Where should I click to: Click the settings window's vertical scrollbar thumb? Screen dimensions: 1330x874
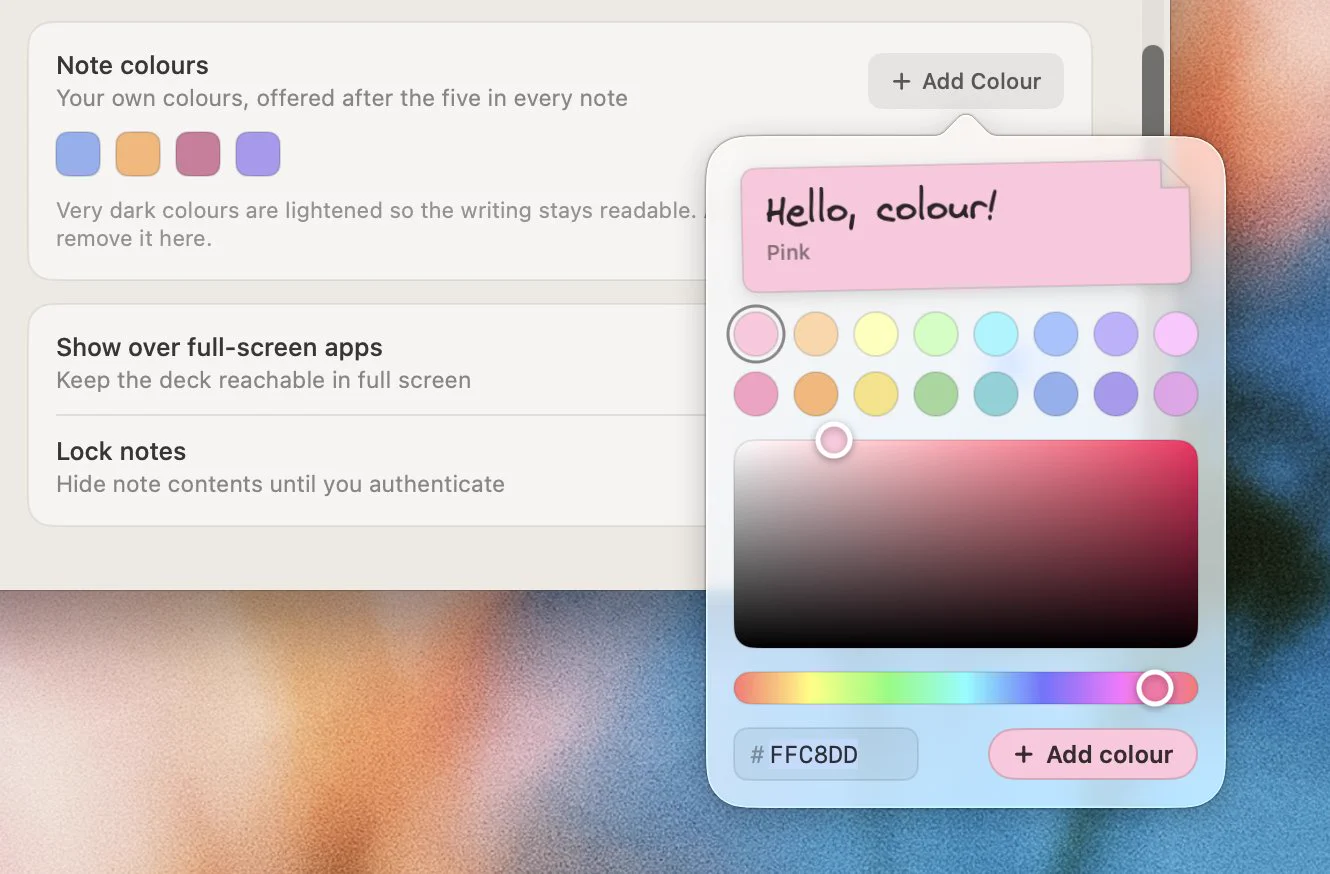click(x=1153, y=92)
